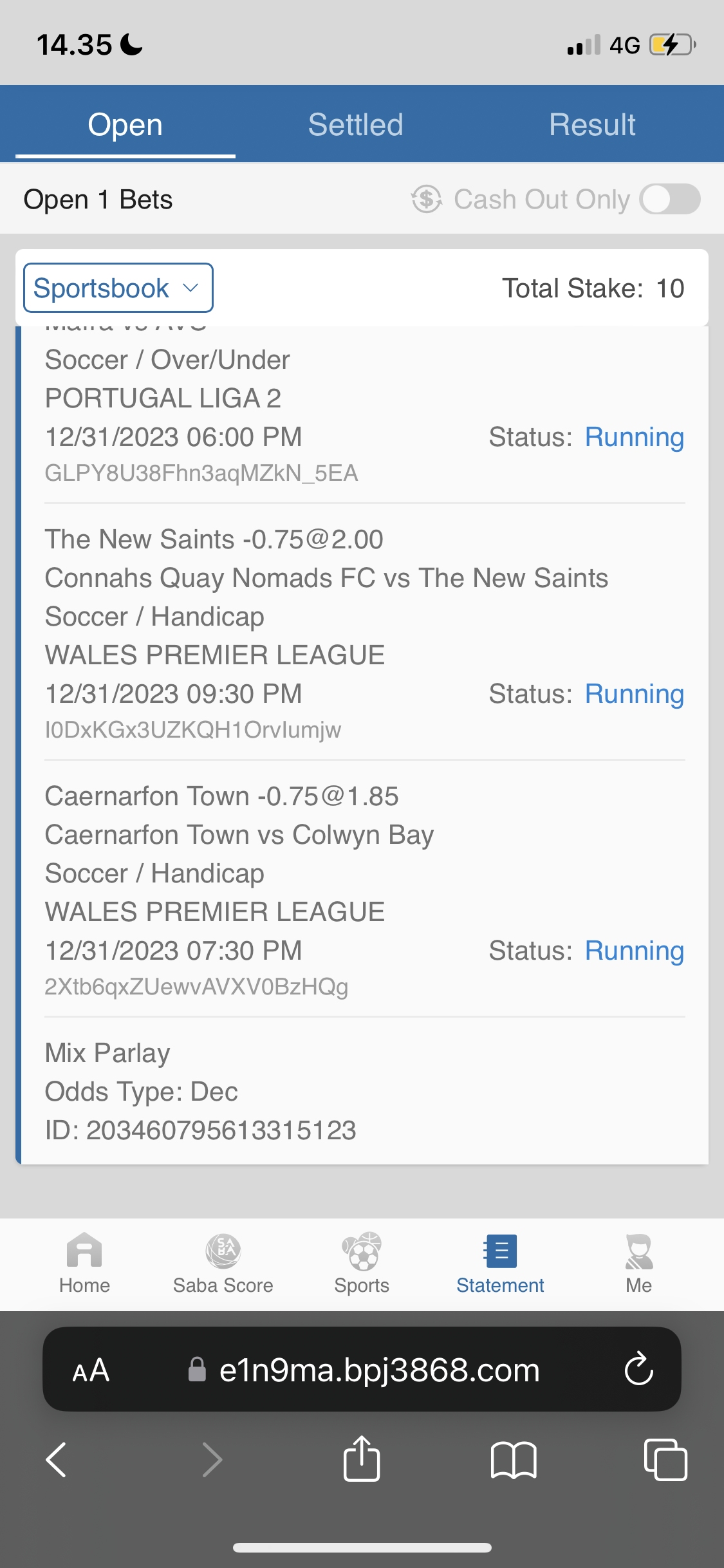Show open Safari tabs overview
The width and height of the screenshot is (724, 1568).
coord(665,1459)
